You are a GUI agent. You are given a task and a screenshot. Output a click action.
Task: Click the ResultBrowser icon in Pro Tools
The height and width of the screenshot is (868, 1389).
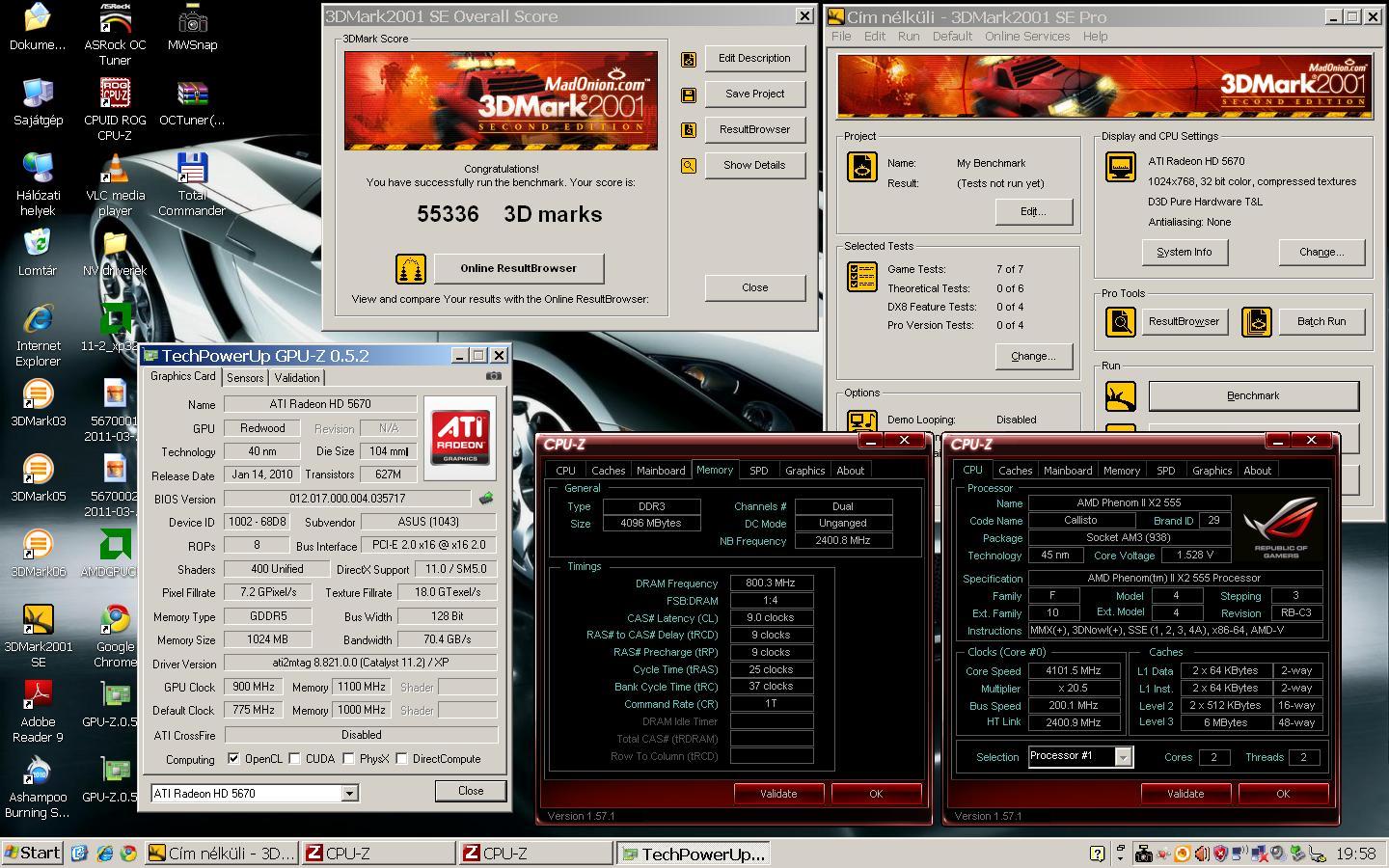click(x=1120, y=321)
